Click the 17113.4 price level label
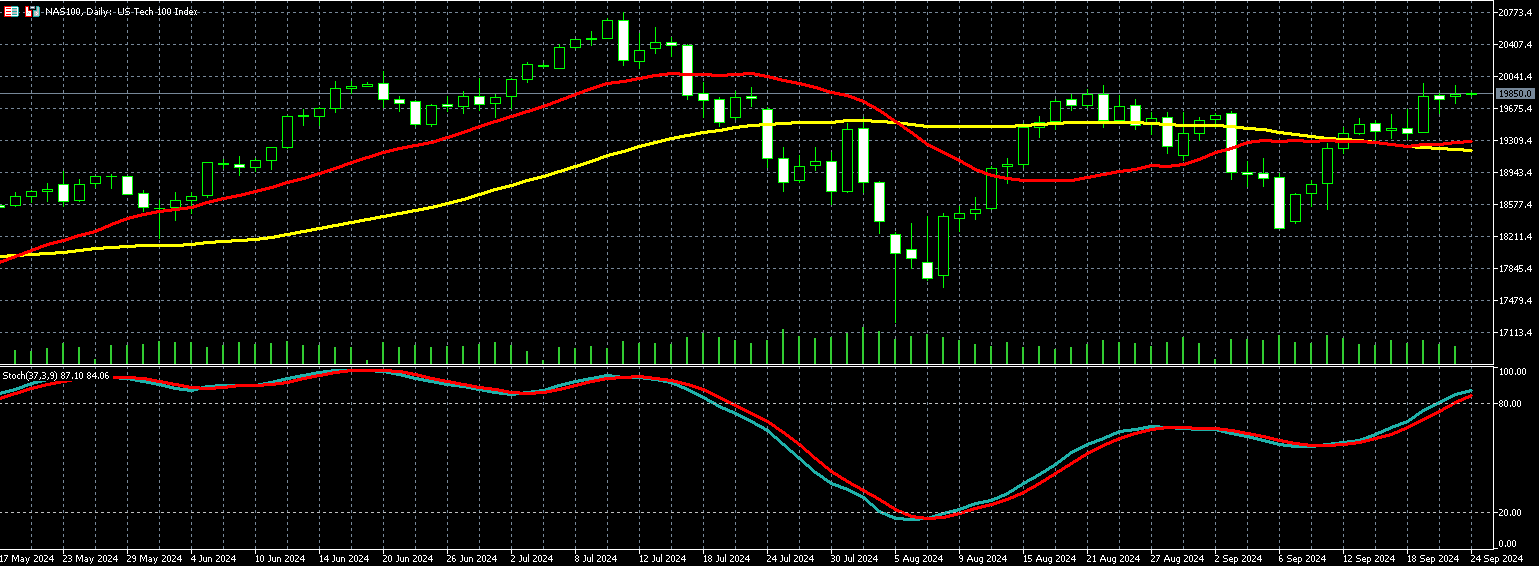 [1514, 333]
